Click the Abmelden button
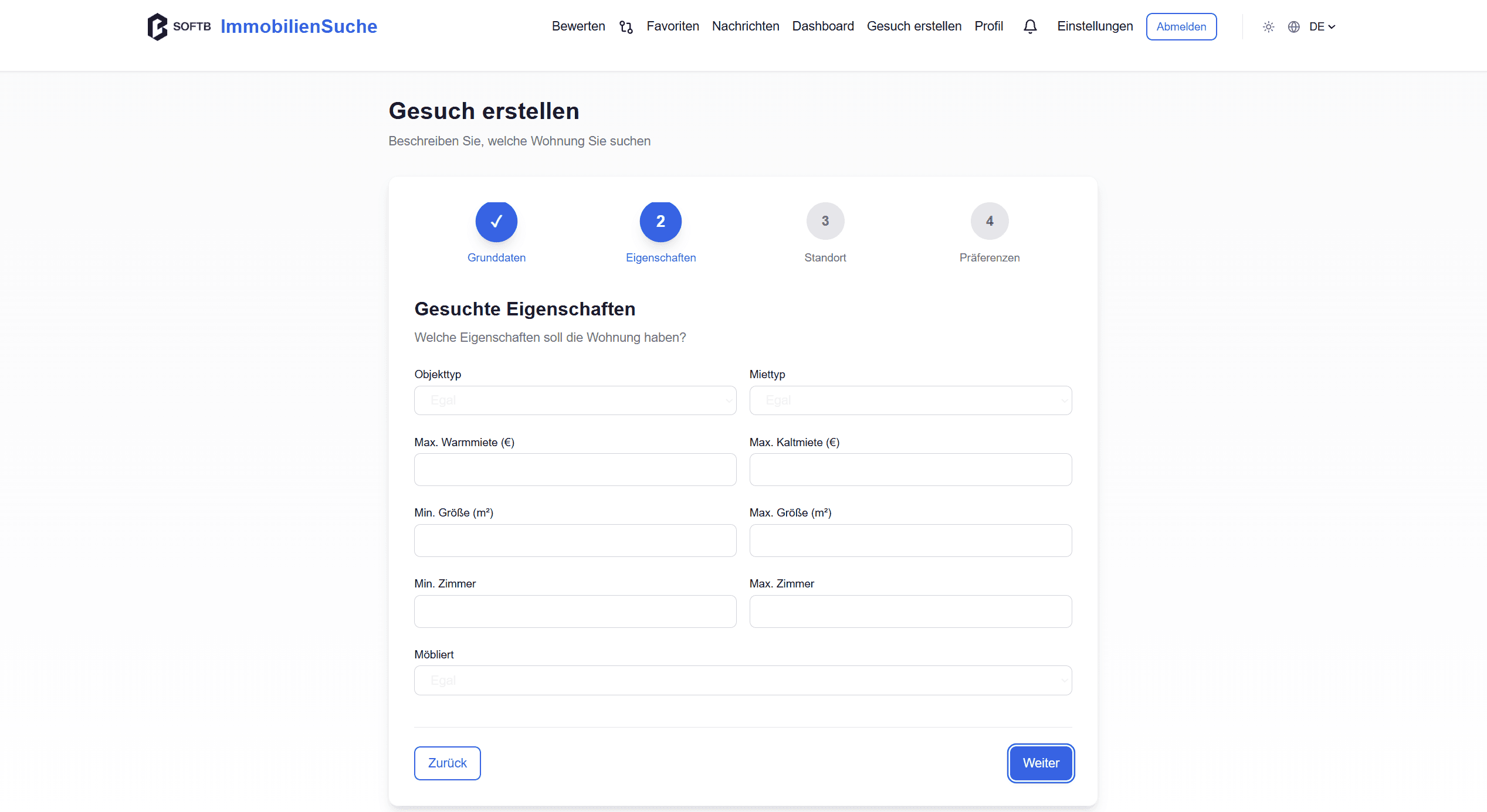This screenshot has width=1487, height=812. 1181,27
